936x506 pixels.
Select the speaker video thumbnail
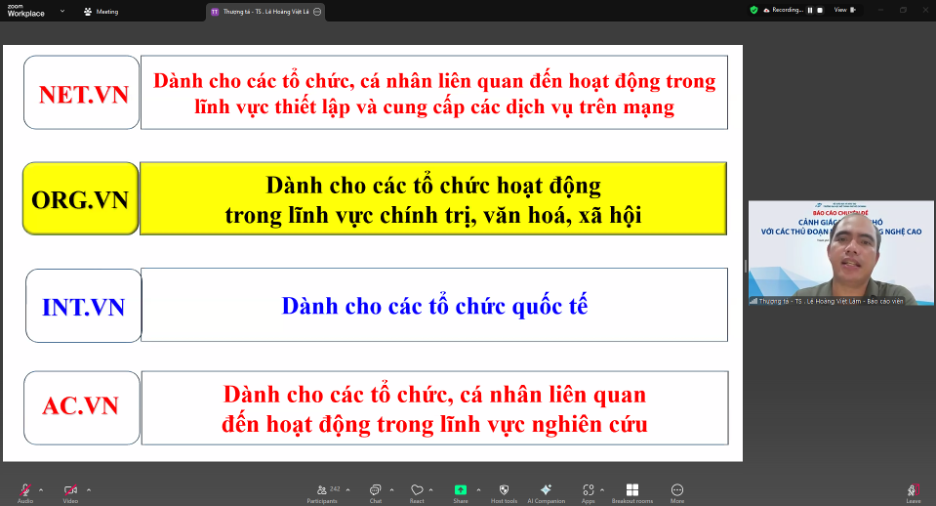[841, 253]
